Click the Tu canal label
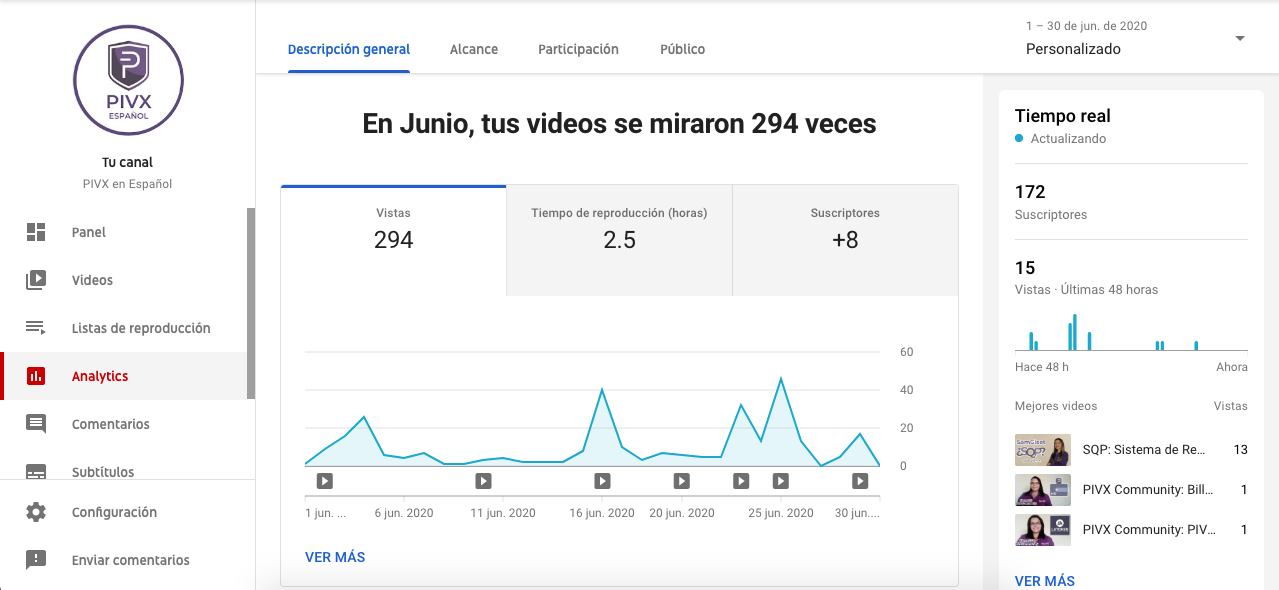The width and height of the screenshot is (1279, 590). (128, 162)
